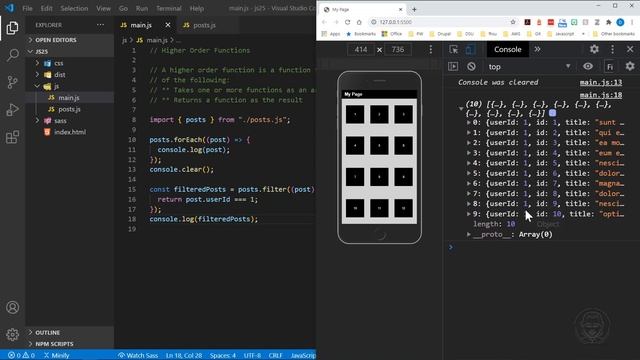Go to the browser home page

(359, 22)
